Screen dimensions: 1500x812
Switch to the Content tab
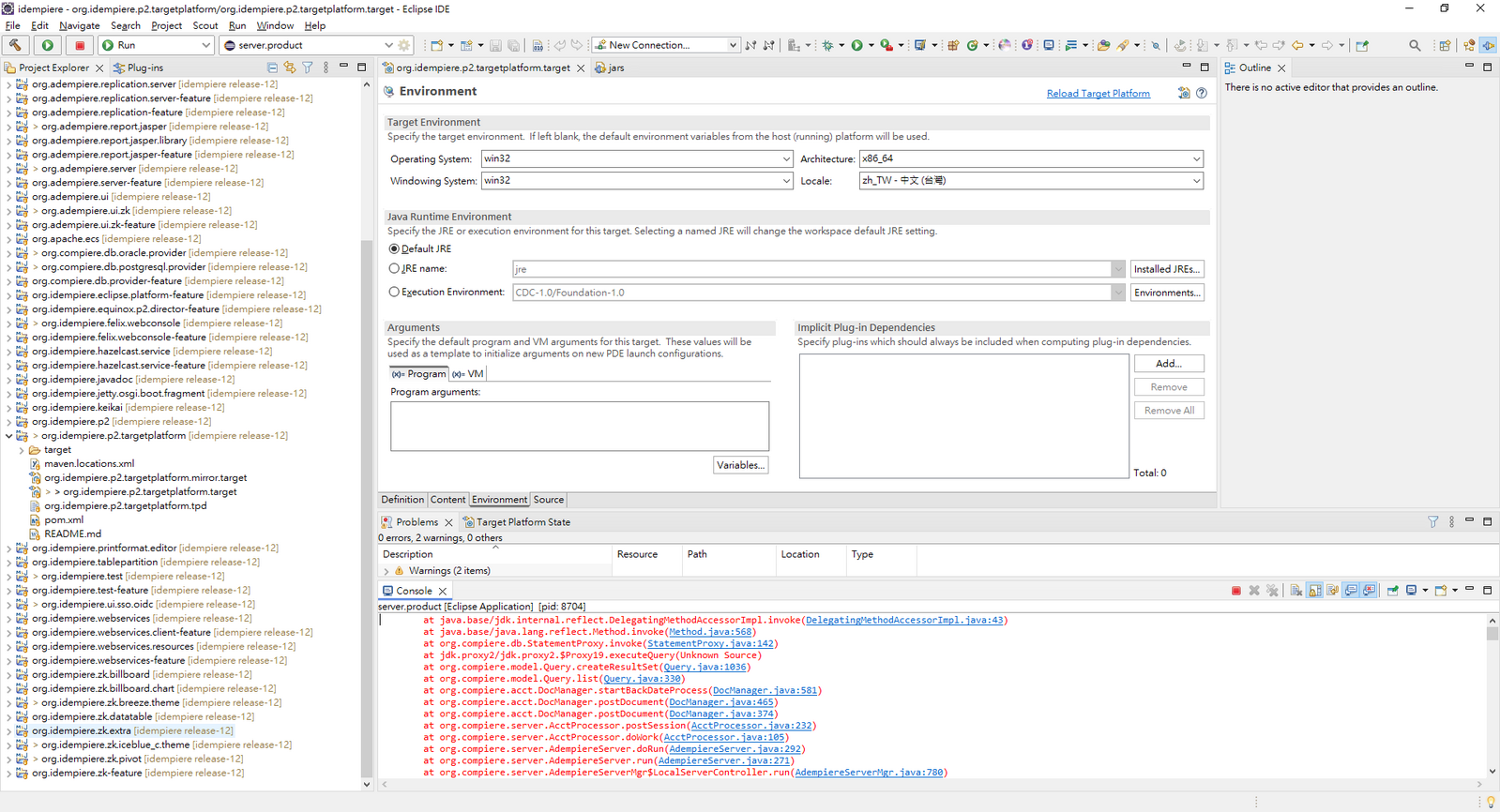447,500
